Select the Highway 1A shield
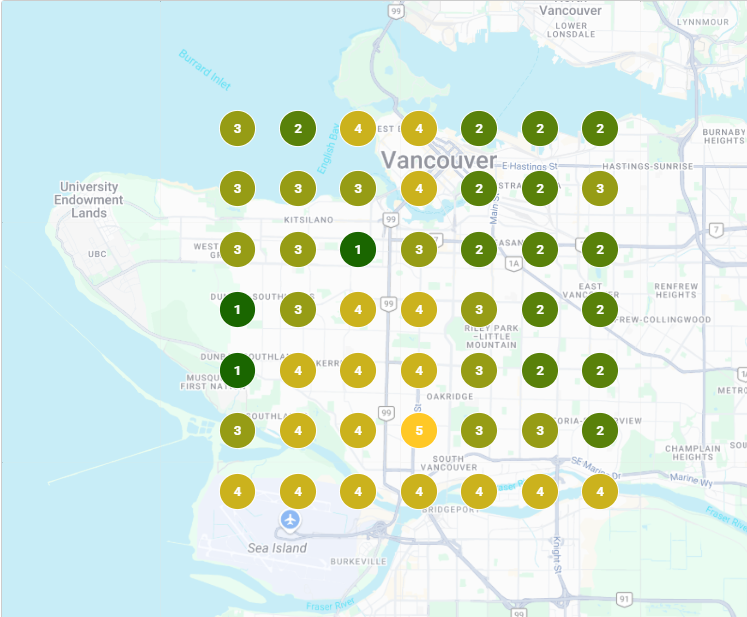Screen dimensions: 747x617 point(514,264)
